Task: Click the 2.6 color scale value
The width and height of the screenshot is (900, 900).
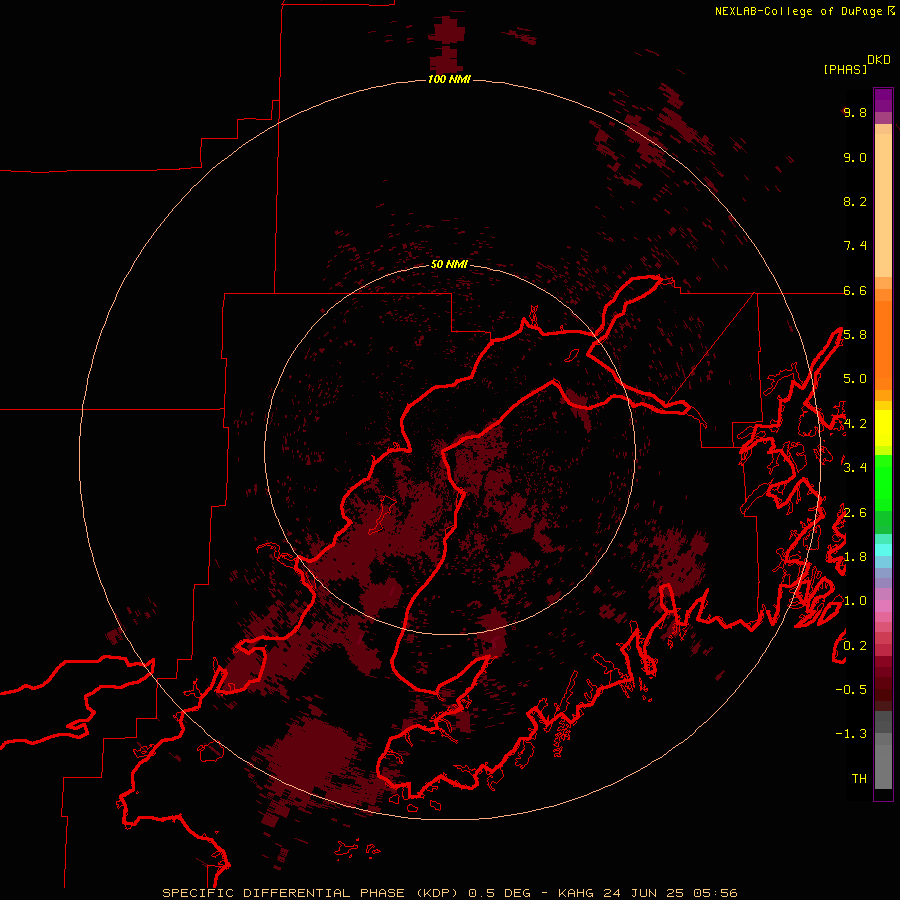Action: (855, 513)
